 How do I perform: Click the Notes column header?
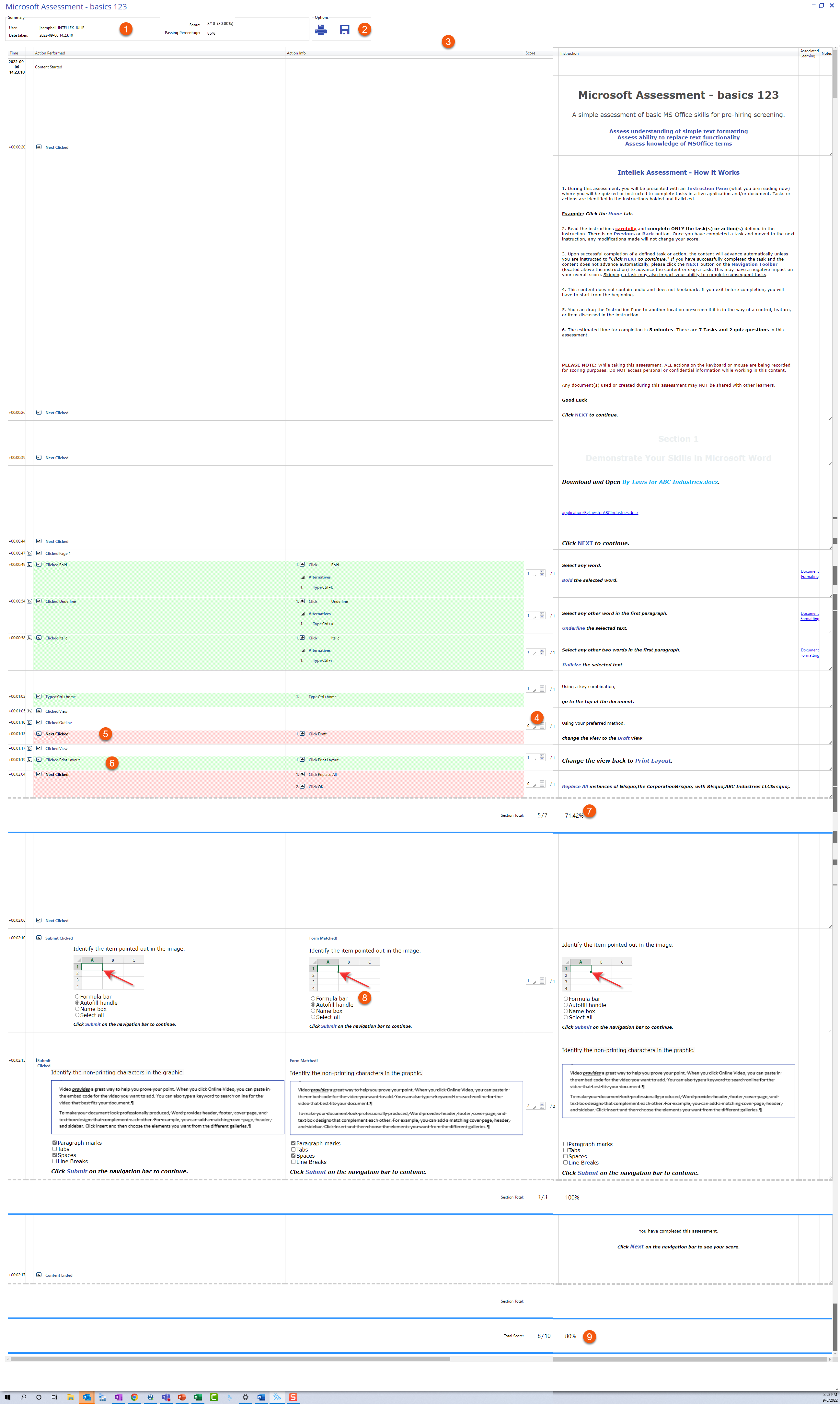(x=826, y=53)
